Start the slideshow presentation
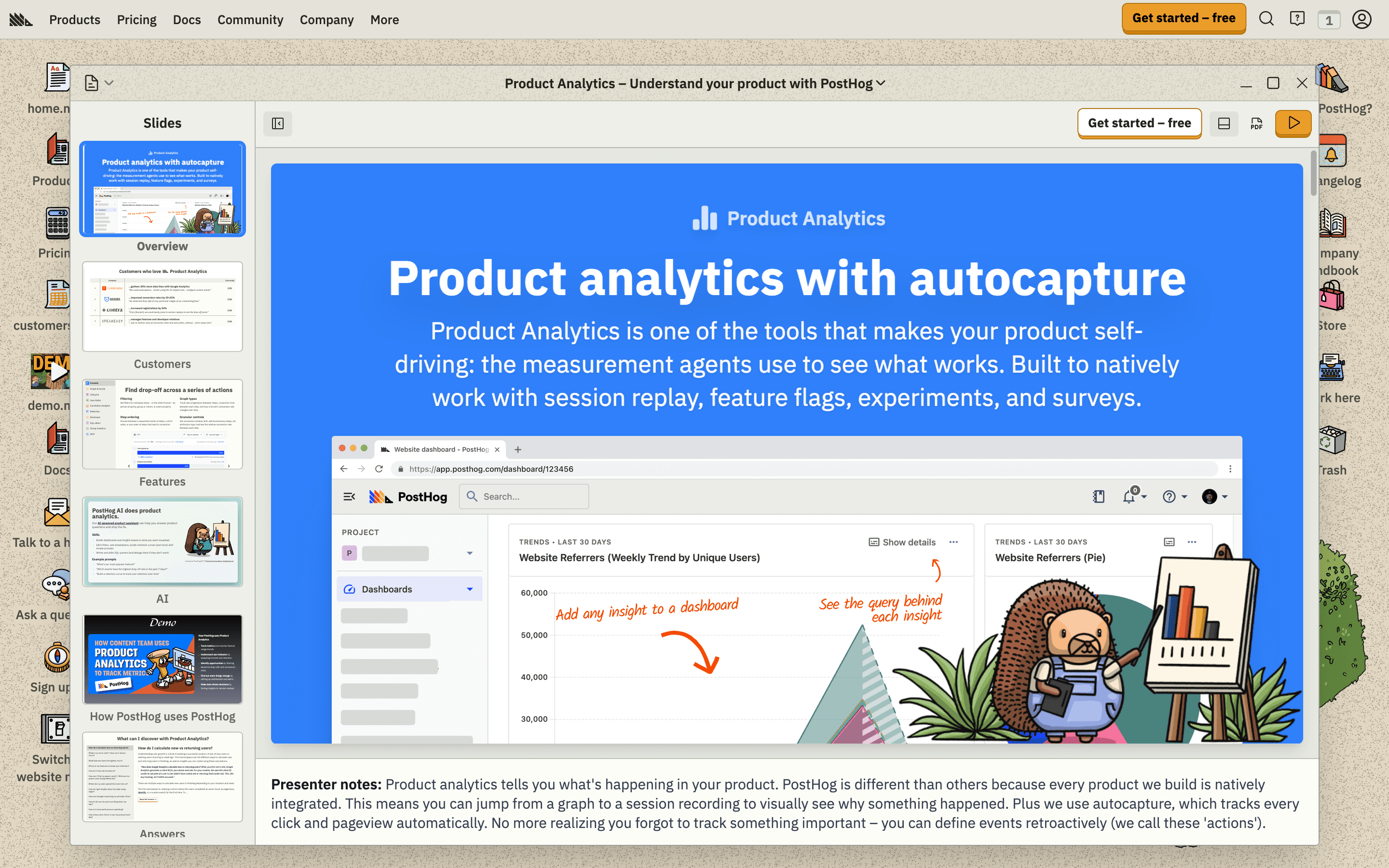 (x=1293, y=123)
